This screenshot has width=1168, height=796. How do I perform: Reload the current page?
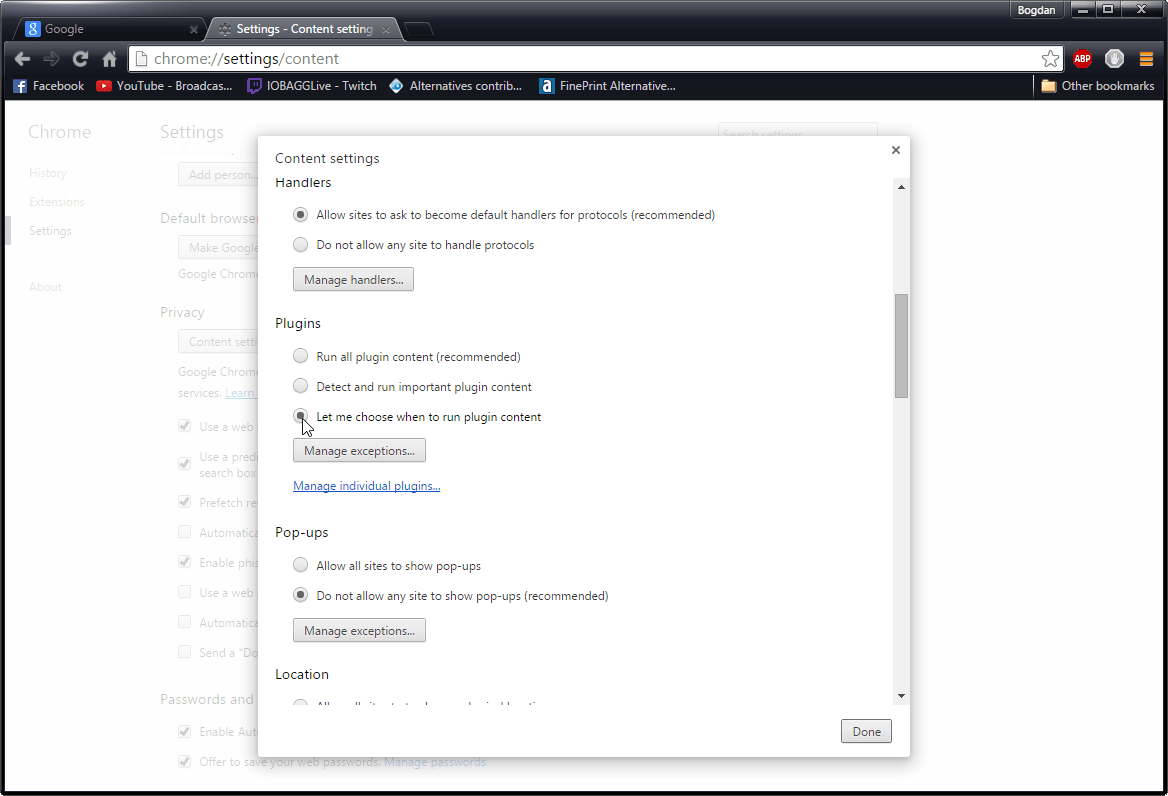click(80, 59)
